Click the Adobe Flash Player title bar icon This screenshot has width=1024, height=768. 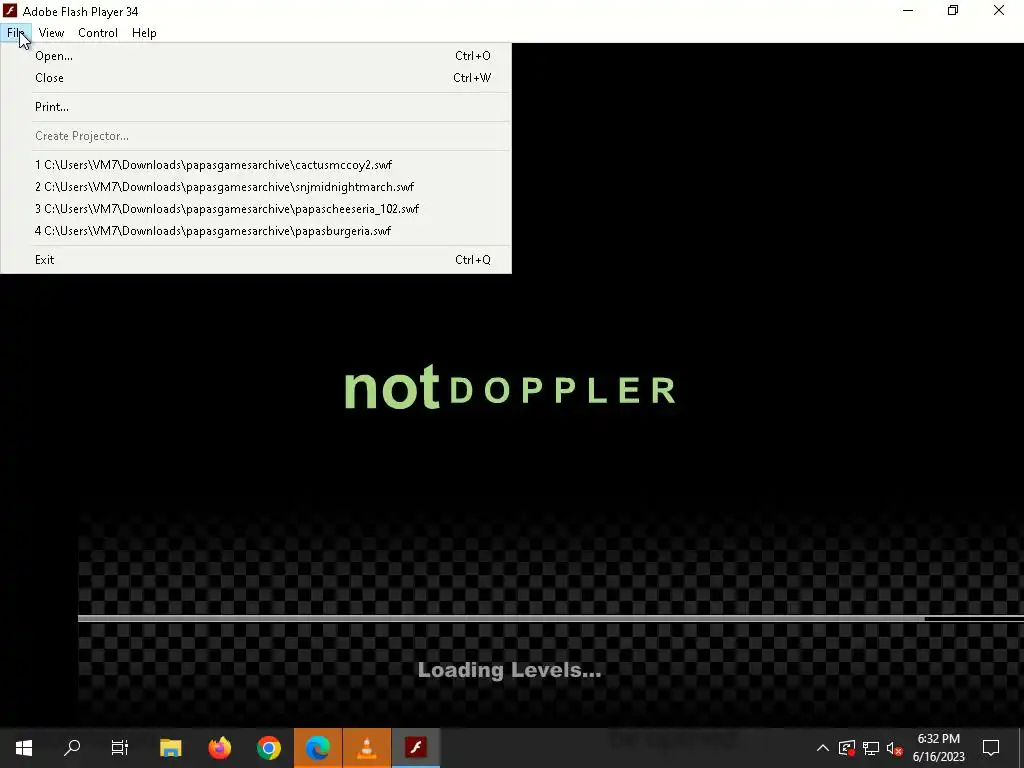coord(10,11)
